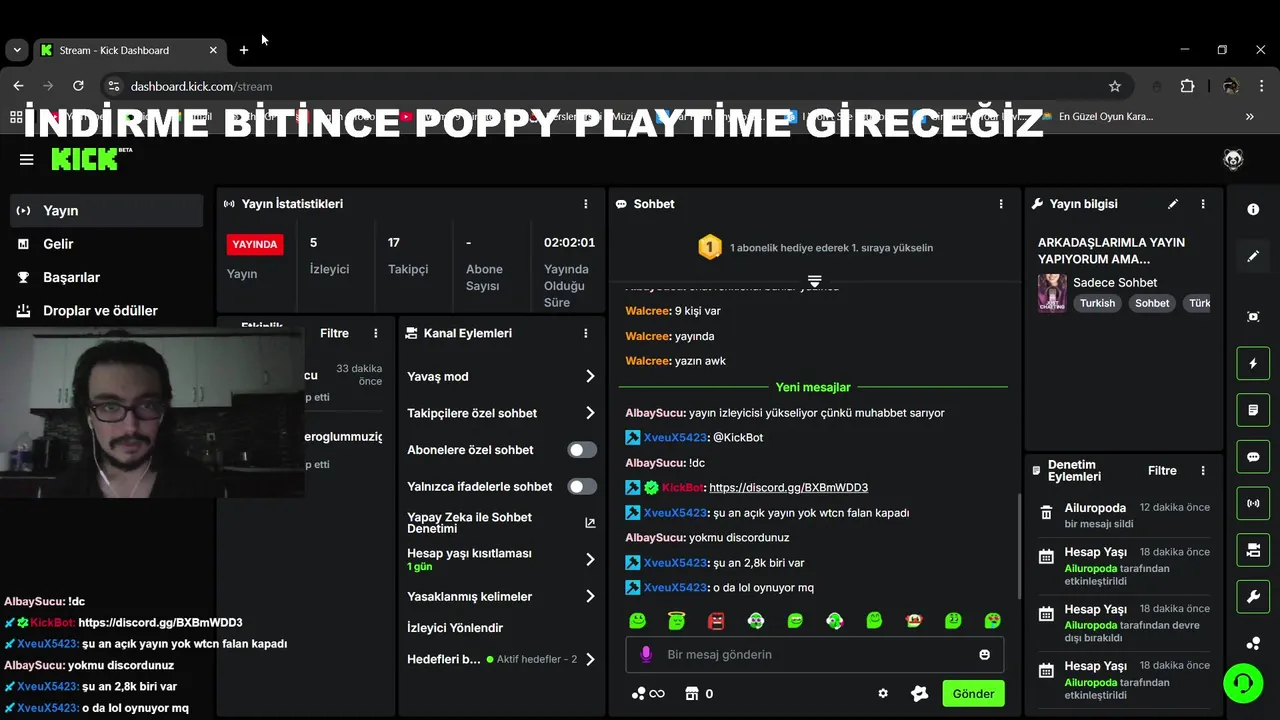Screen dimensions: 1280x720
Task: Open Yayın İstatistikleri three-dot menu
Action: coord(586,204)
